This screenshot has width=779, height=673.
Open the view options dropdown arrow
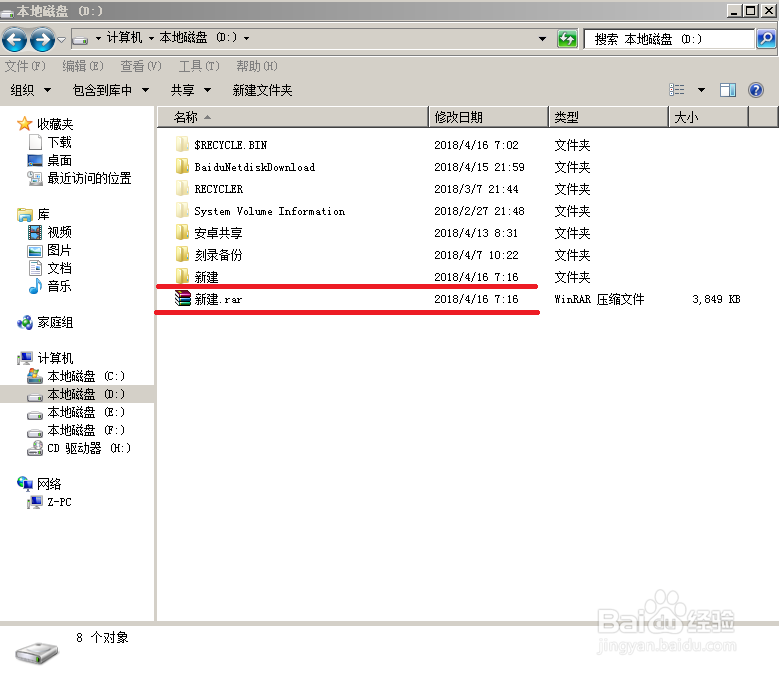tap(701, 90)
